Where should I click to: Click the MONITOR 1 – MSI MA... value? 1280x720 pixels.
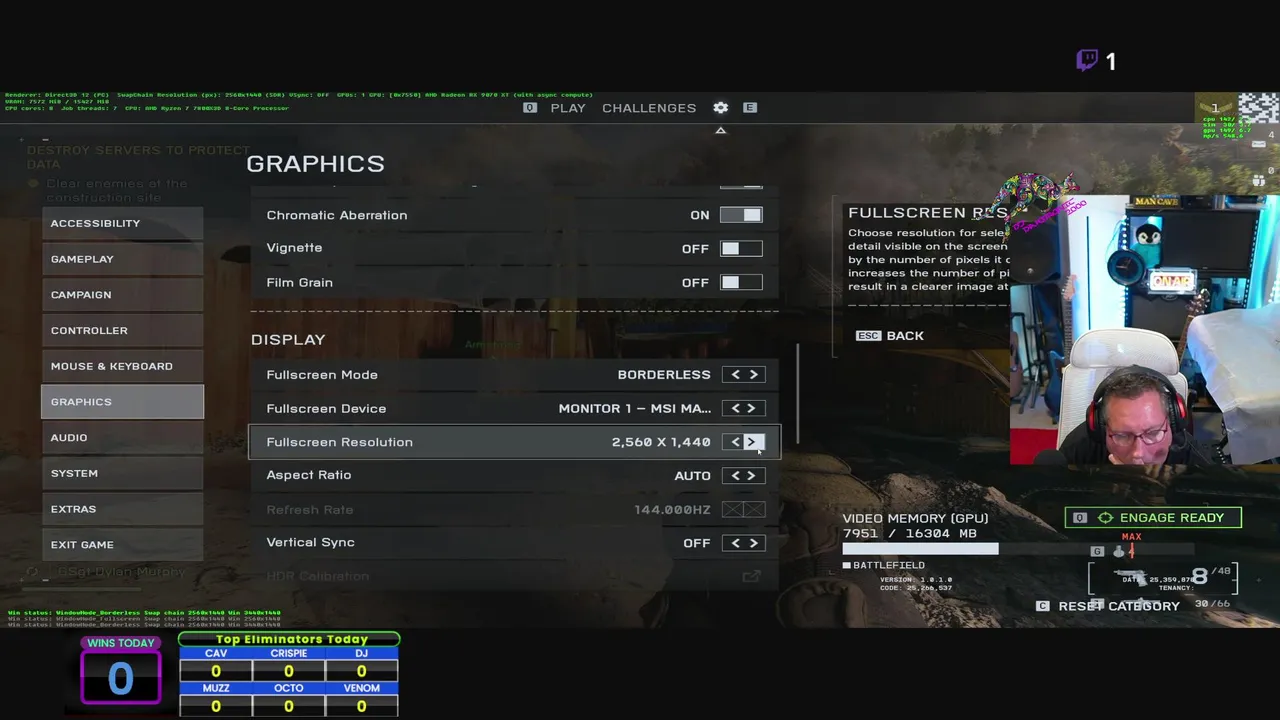click(635, 408)
